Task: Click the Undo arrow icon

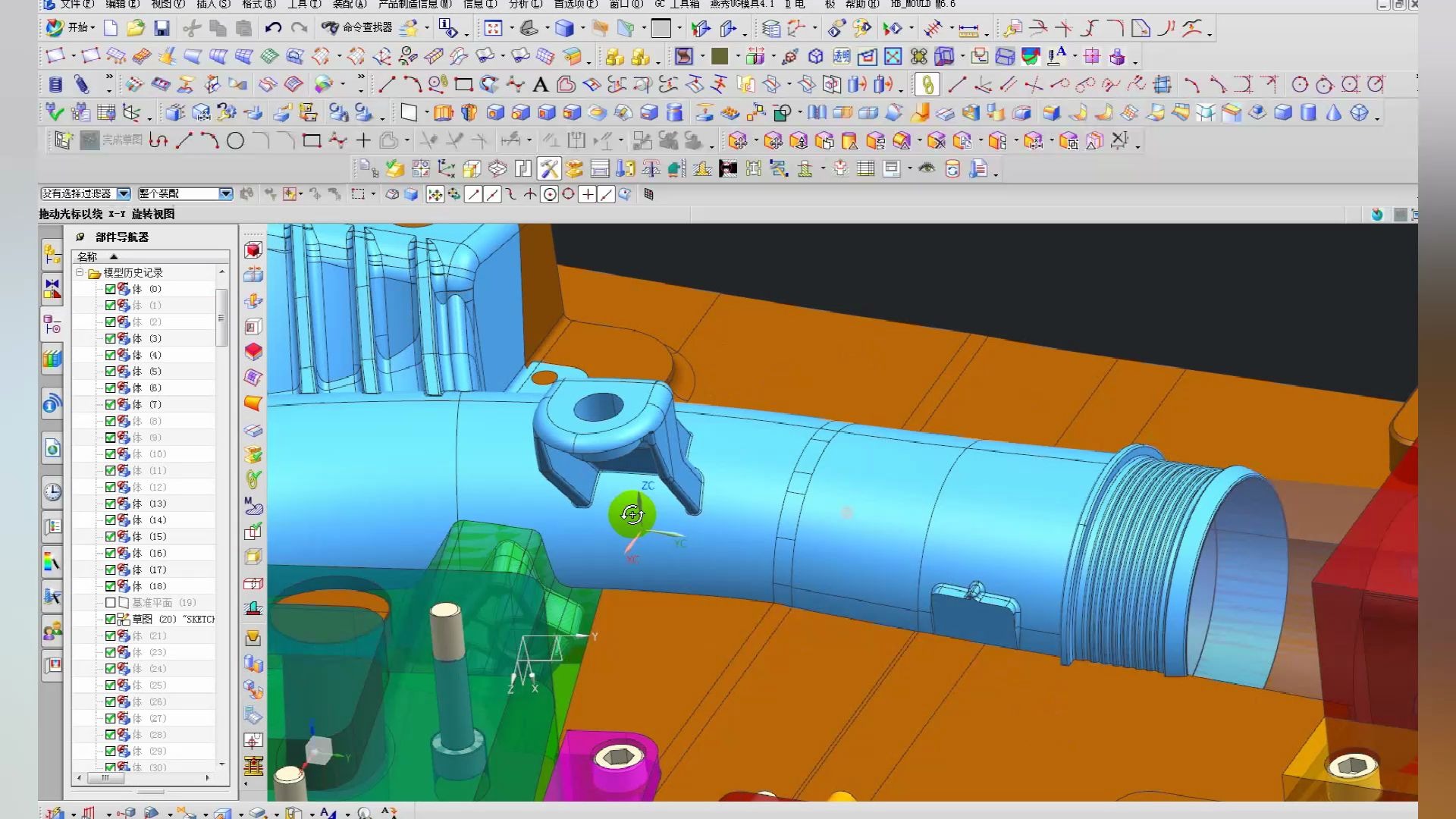Action: click(x=273, y=29)
